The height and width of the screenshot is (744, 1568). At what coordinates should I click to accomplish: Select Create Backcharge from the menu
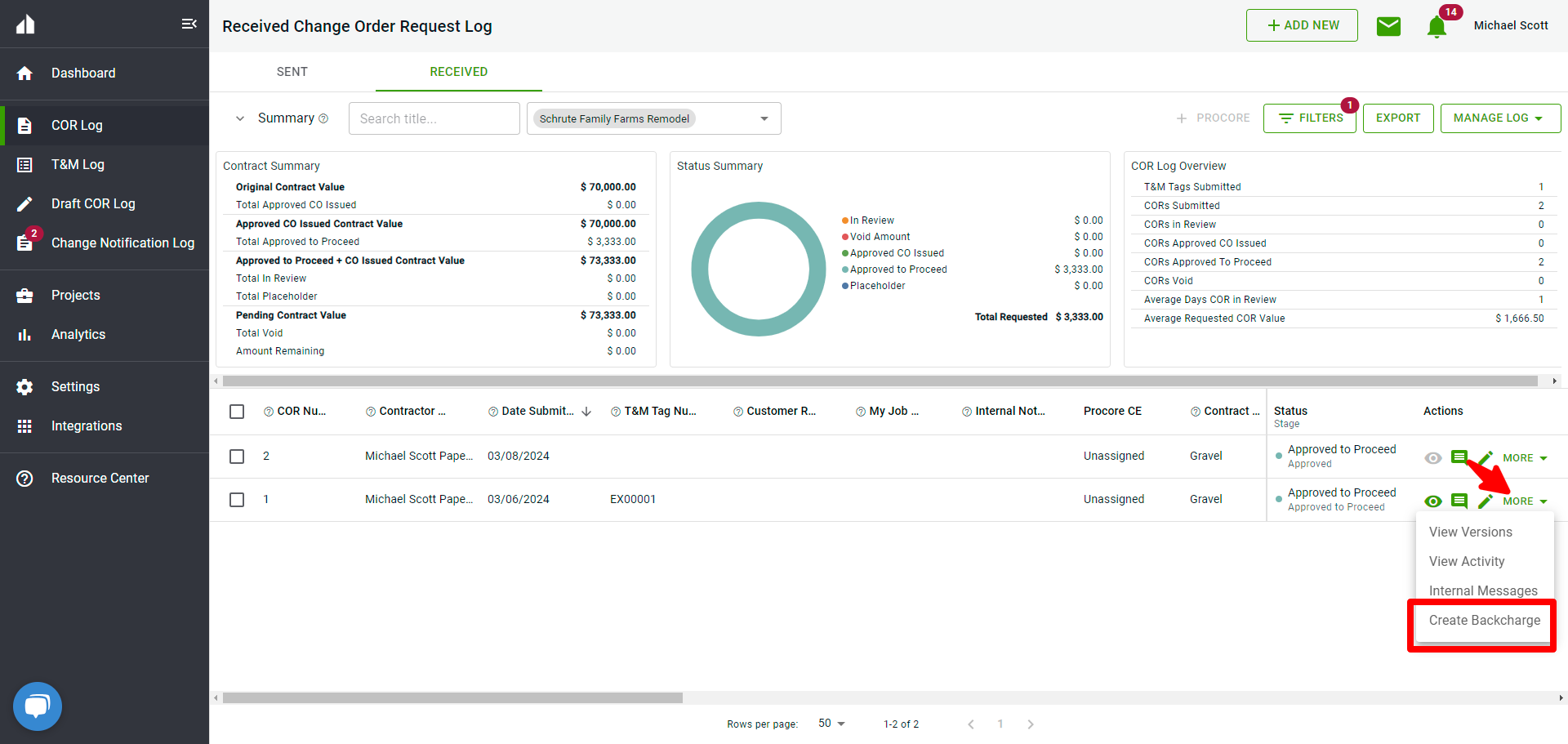click(1484, 621)
